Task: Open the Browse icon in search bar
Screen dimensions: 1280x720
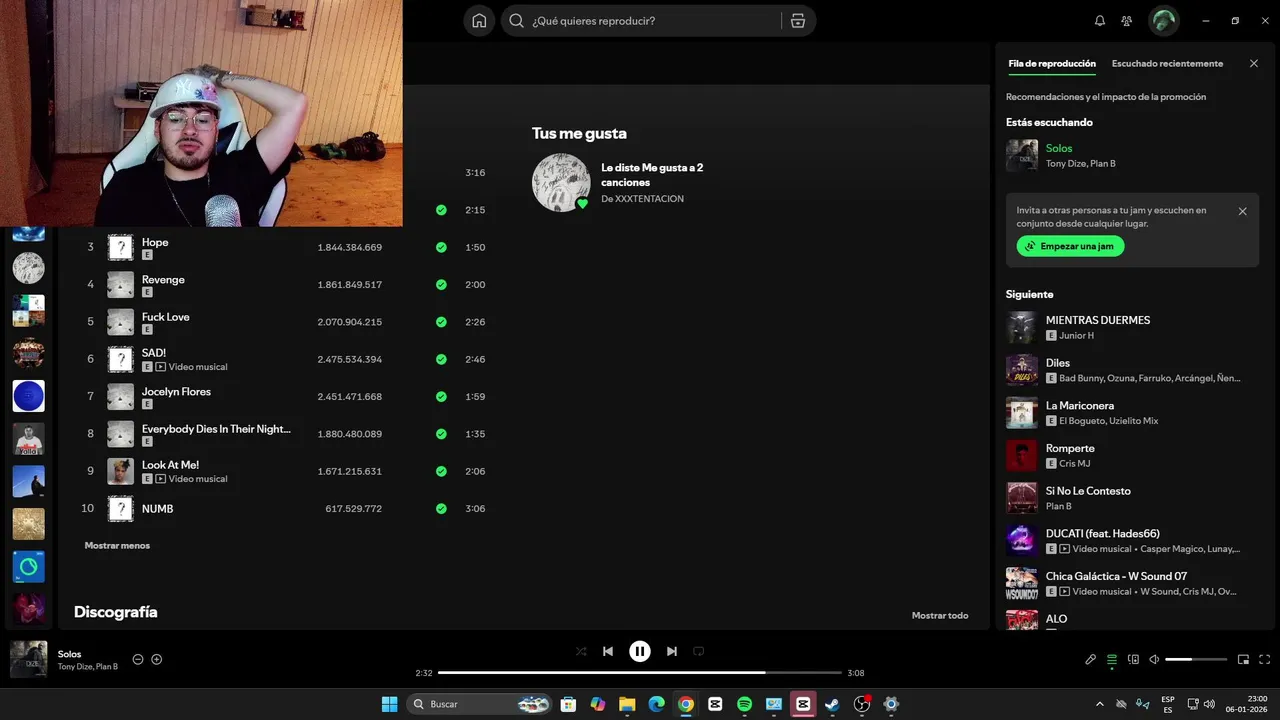Action: click(797, 21)
